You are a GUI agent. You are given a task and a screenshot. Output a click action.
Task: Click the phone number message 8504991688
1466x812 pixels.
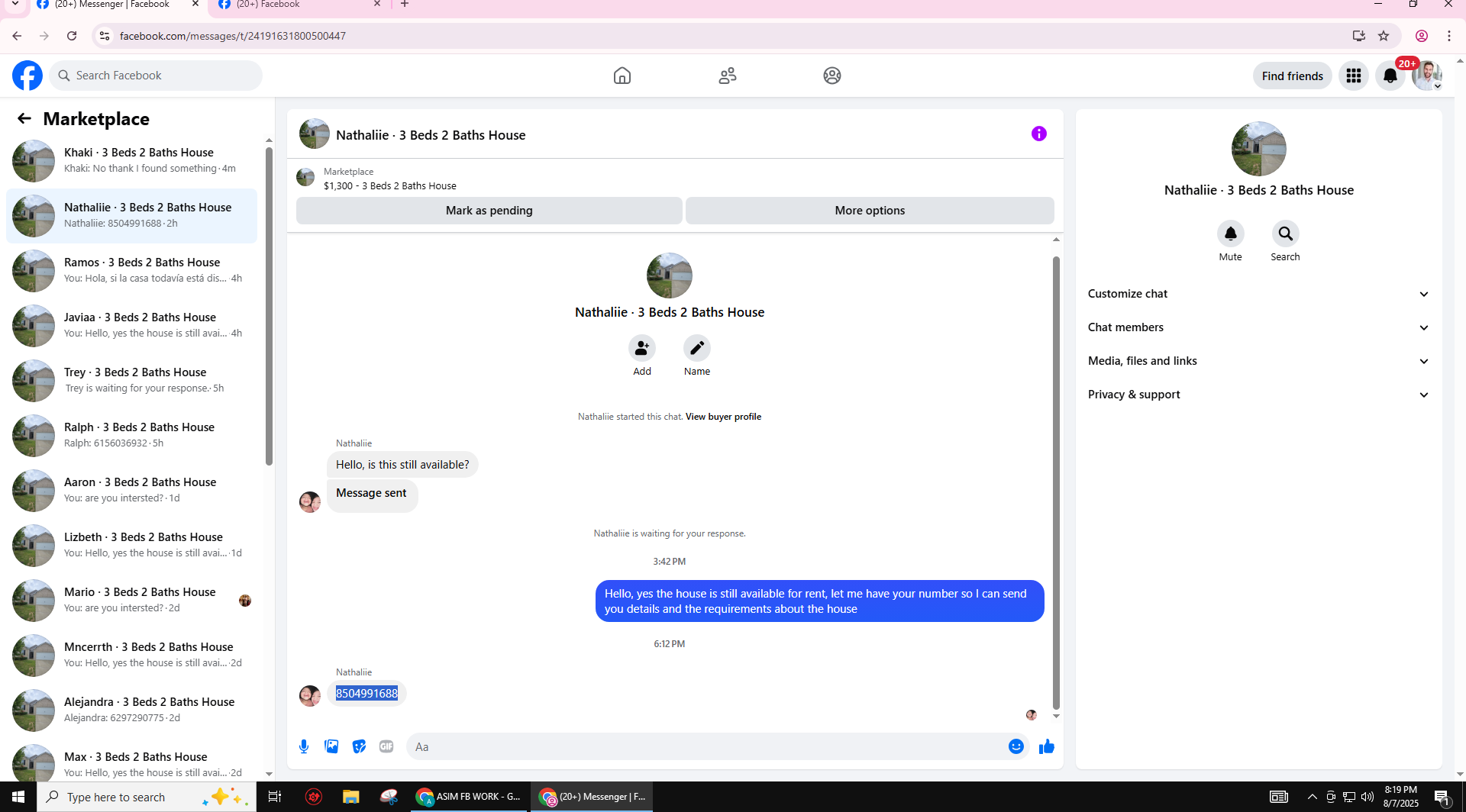coord(366,693)
